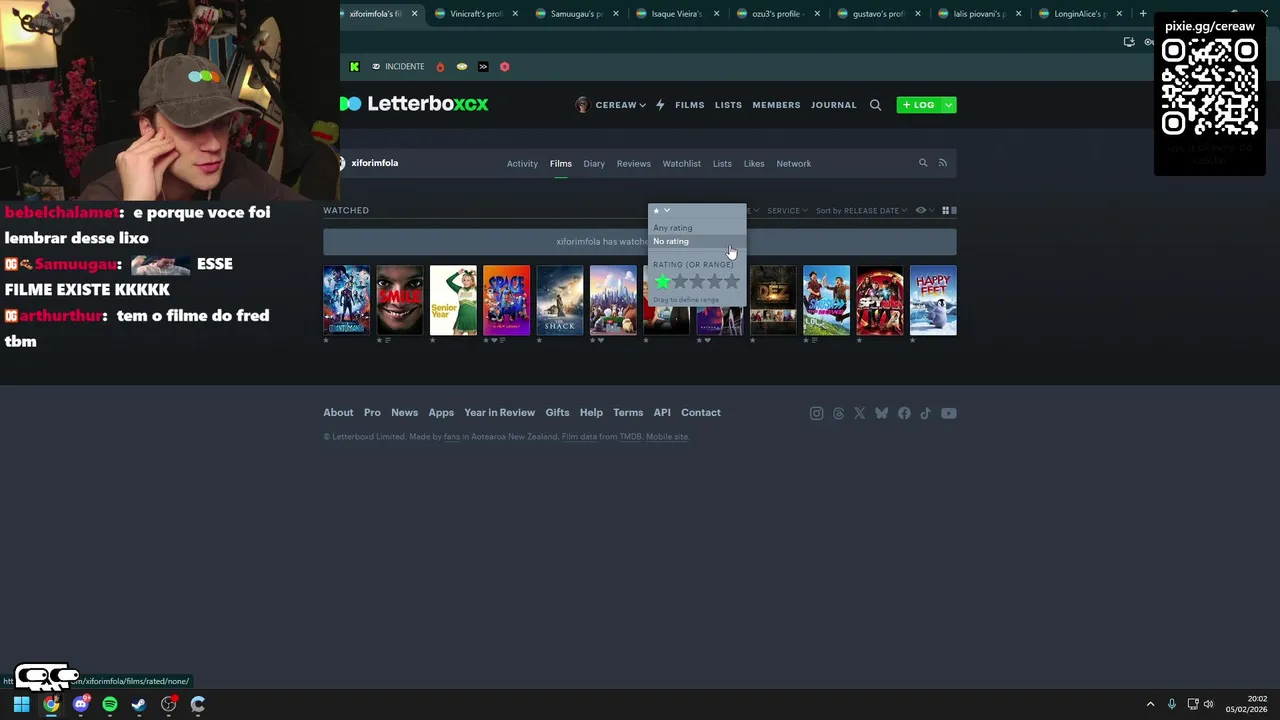Switch to Samuugau's profile browser tab
This screenshot has width=1280, height=720.
pyautogui.click(x=576, y=14)
